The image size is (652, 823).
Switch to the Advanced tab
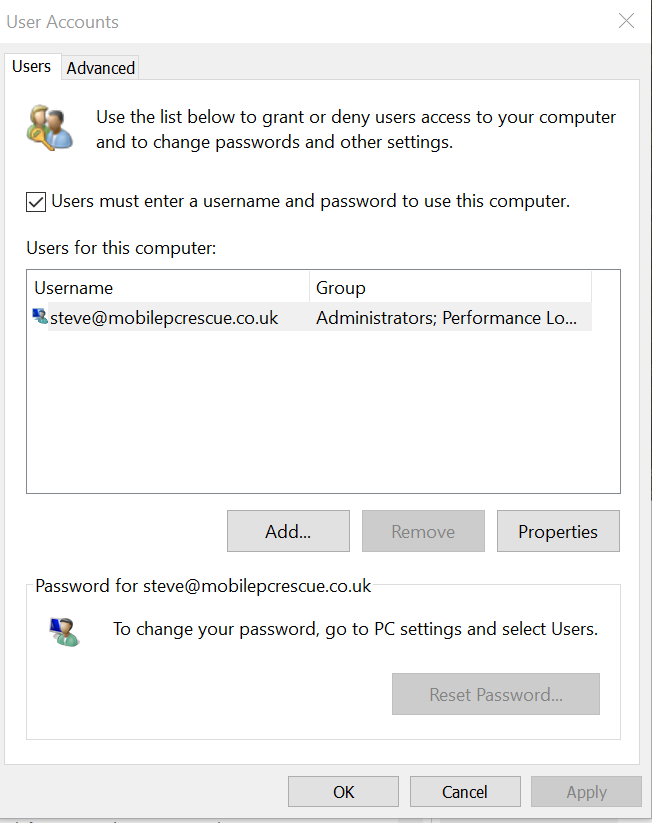click(x=100, y=68)
